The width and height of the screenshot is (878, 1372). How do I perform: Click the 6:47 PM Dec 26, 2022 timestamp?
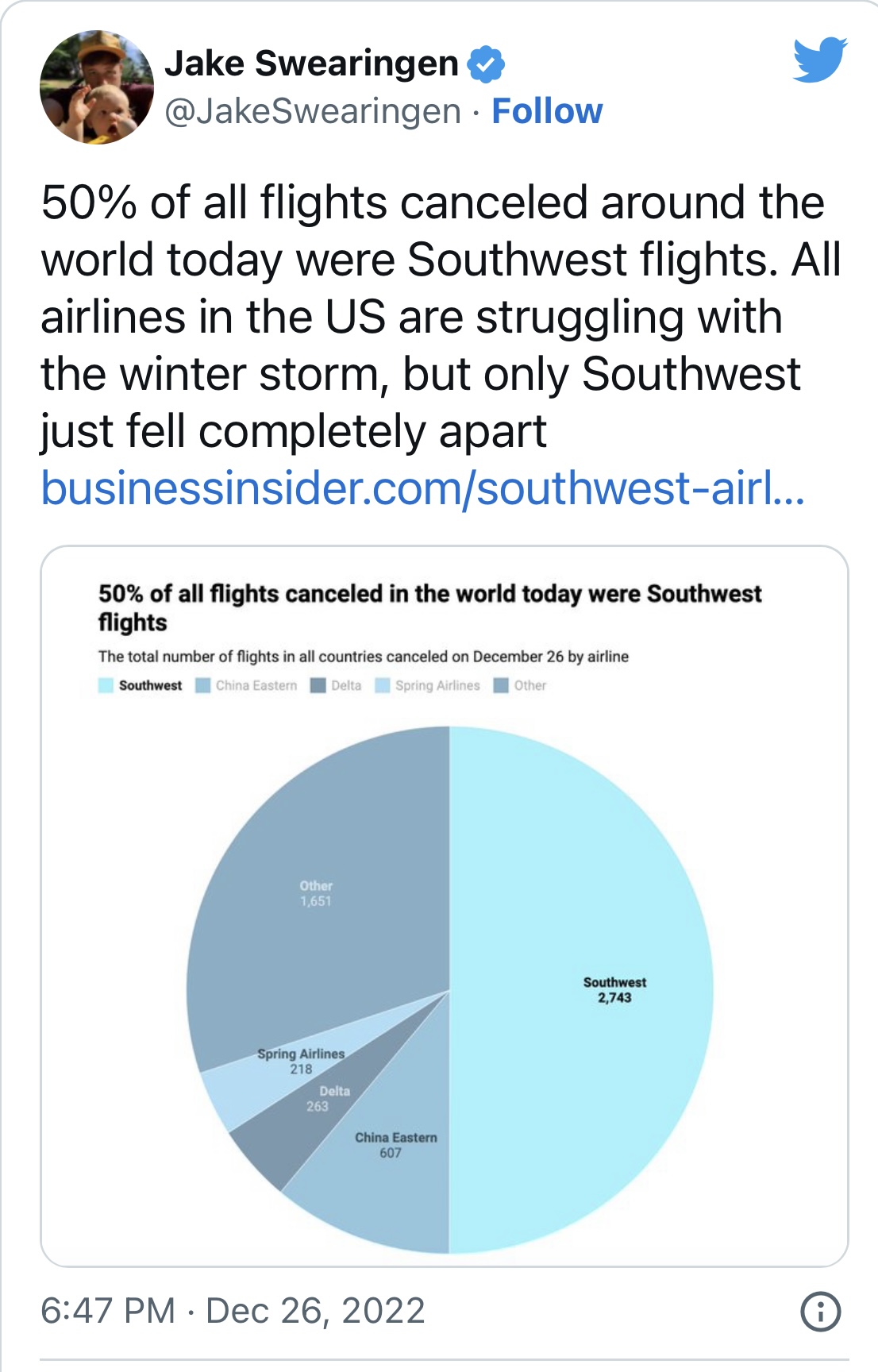[x=233, y=1310]
